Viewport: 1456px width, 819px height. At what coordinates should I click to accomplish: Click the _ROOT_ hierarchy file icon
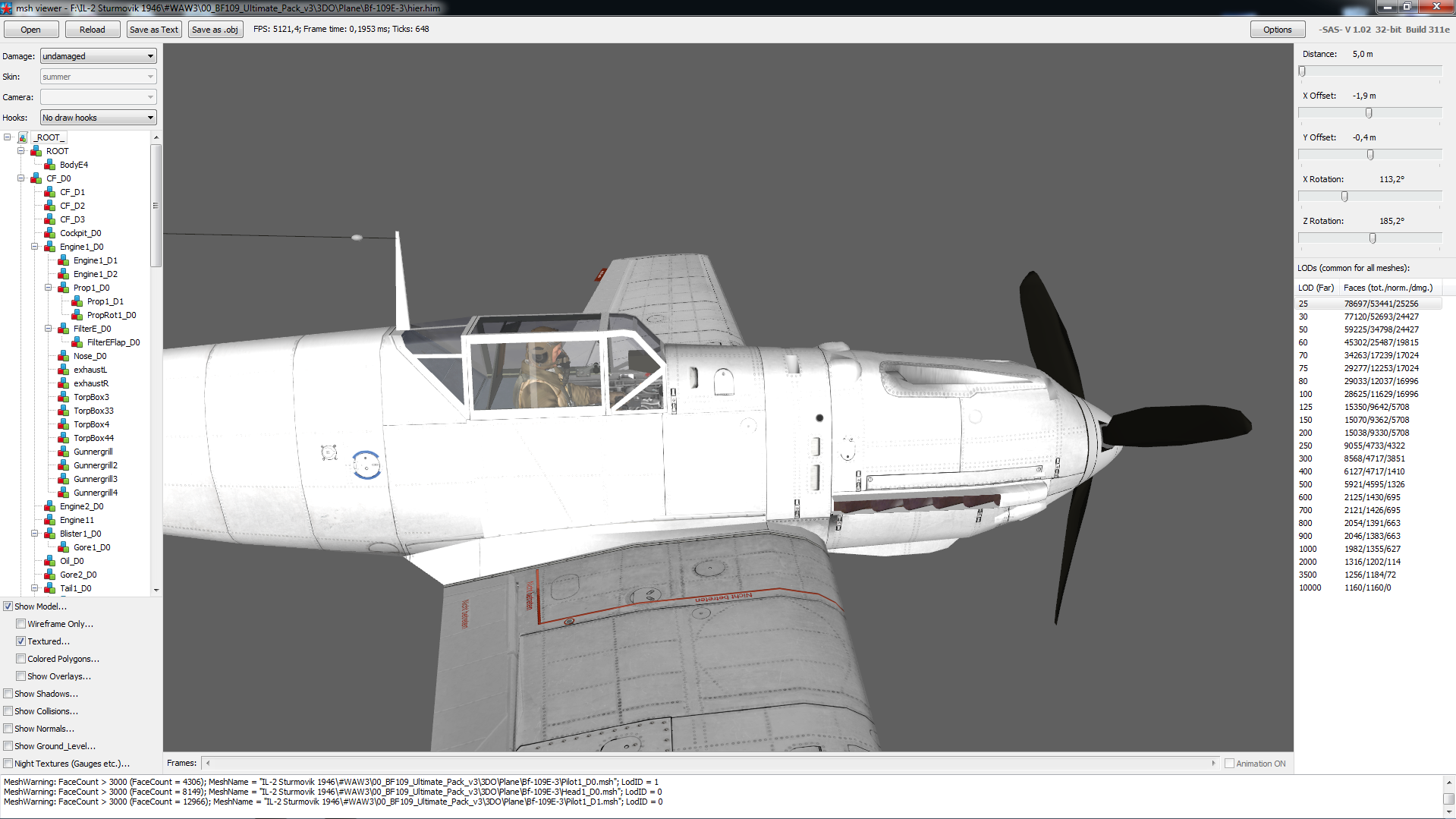click(x=23, y=137)
